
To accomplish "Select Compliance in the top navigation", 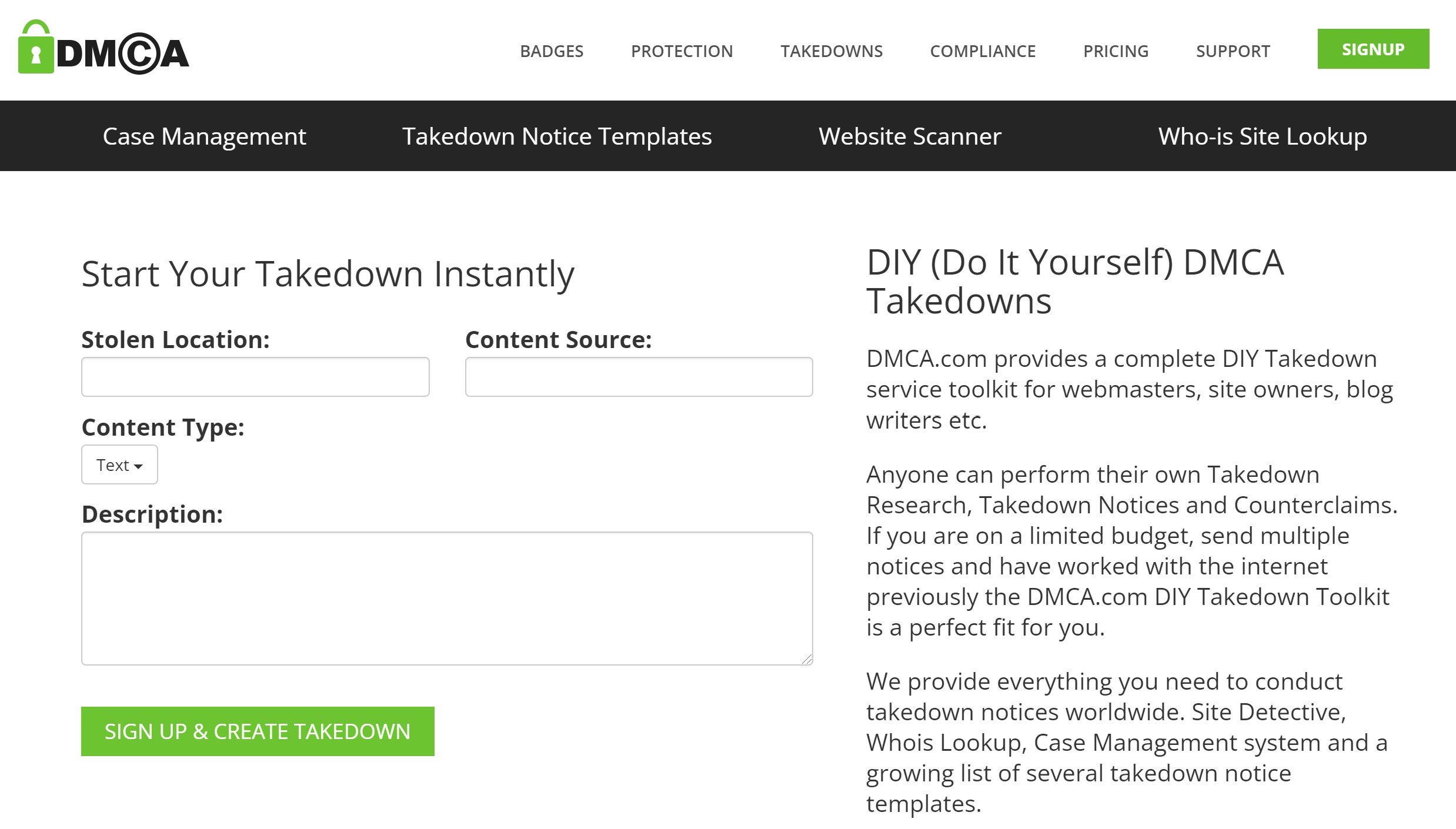I will [983, 51].
